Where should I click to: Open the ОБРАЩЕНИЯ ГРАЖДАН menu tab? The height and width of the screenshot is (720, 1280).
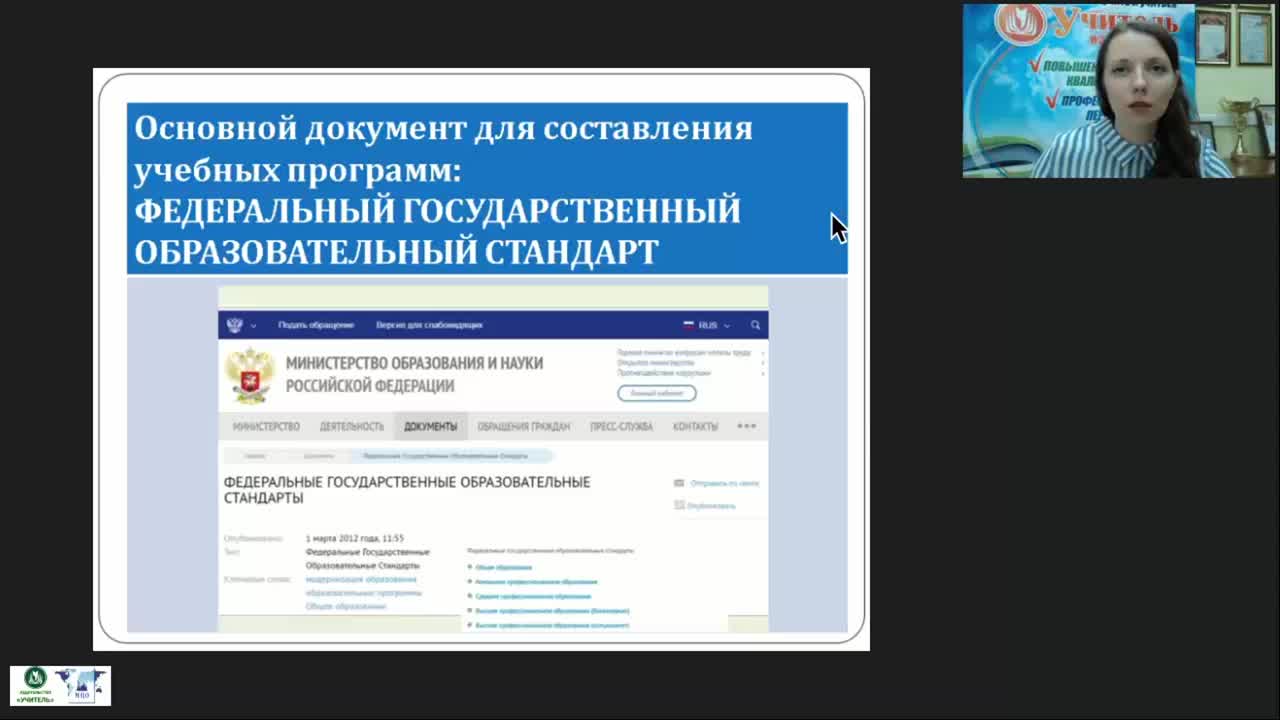pos(523,426)
